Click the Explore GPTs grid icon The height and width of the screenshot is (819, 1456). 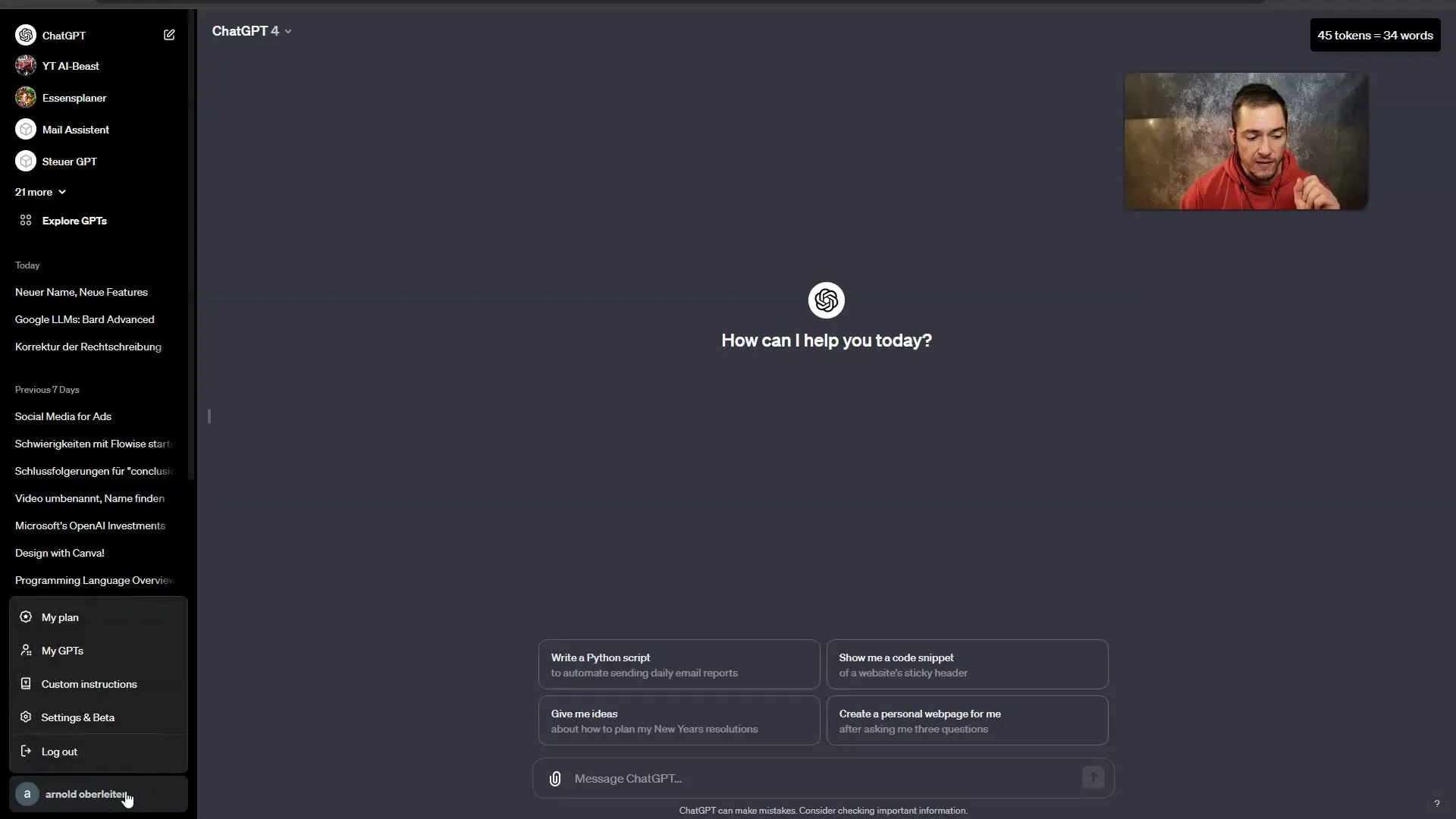tap(25, 219)
